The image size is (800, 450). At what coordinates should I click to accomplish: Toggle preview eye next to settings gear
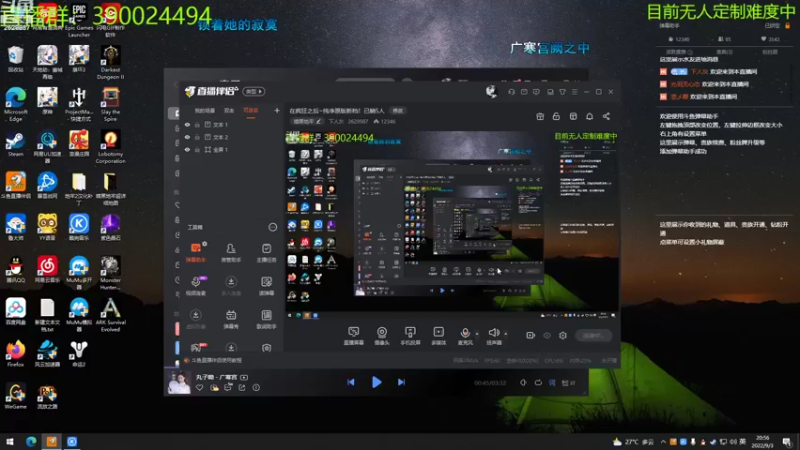[547, 335]
